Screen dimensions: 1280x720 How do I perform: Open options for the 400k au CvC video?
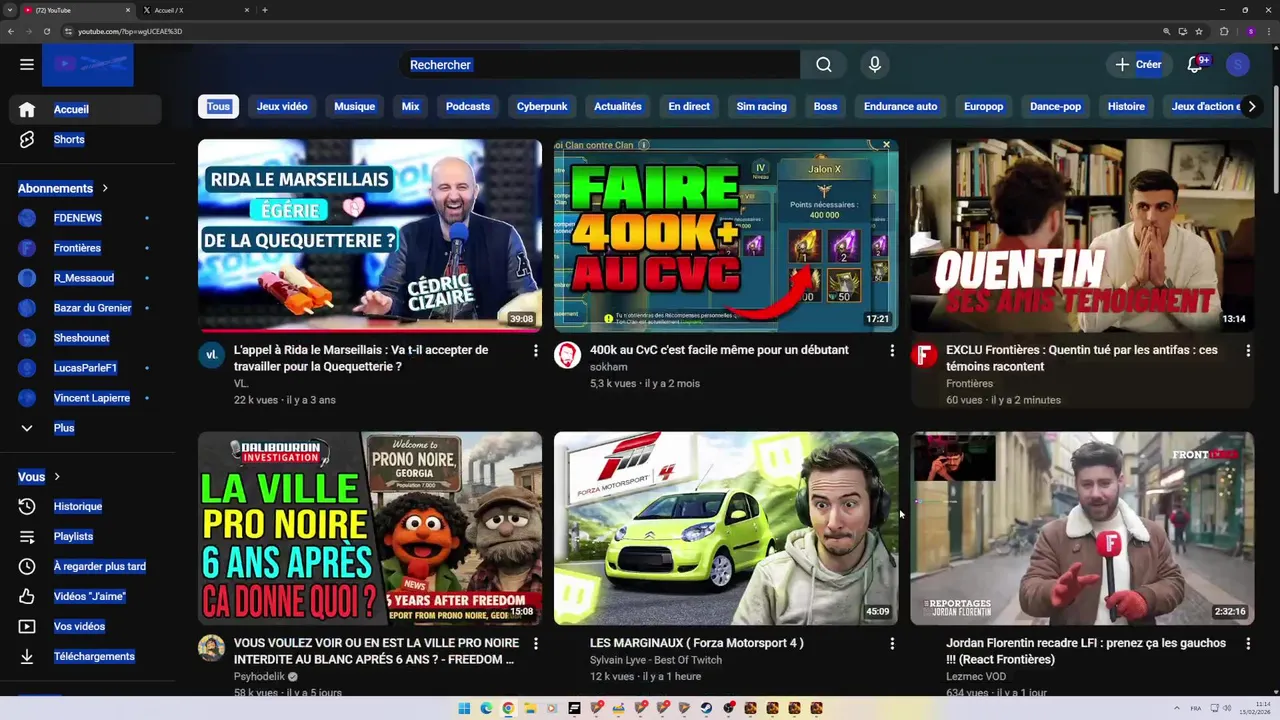[892, 351]
